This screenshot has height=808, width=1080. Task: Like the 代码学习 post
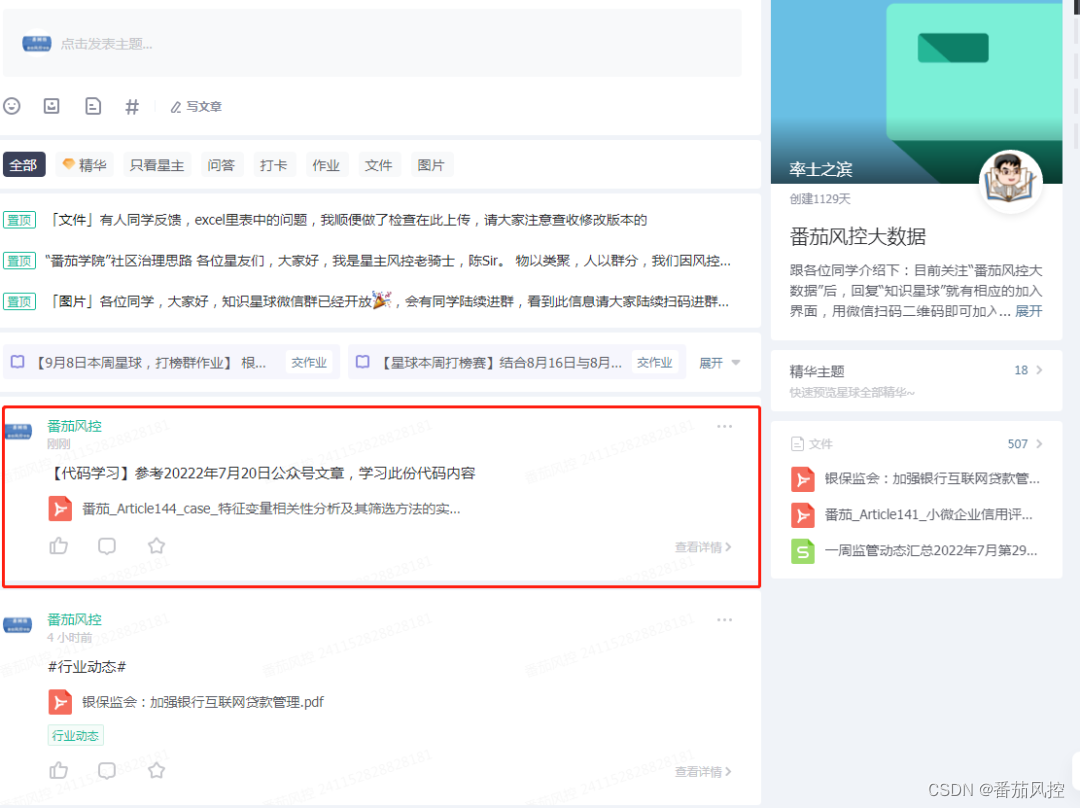coord(59,546)
